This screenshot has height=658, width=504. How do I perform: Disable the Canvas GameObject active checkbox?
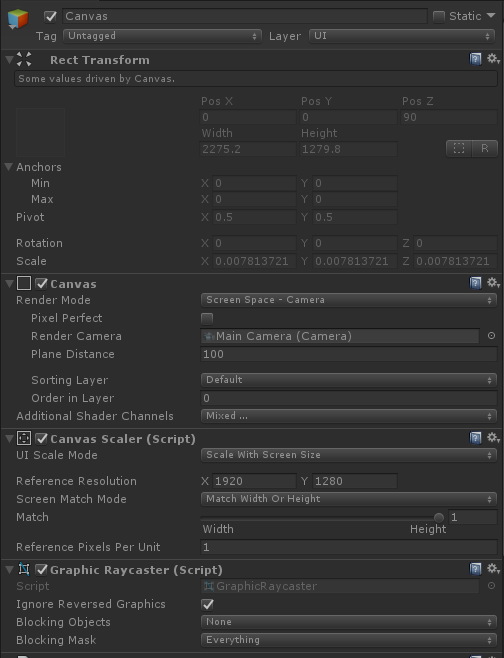50,16
